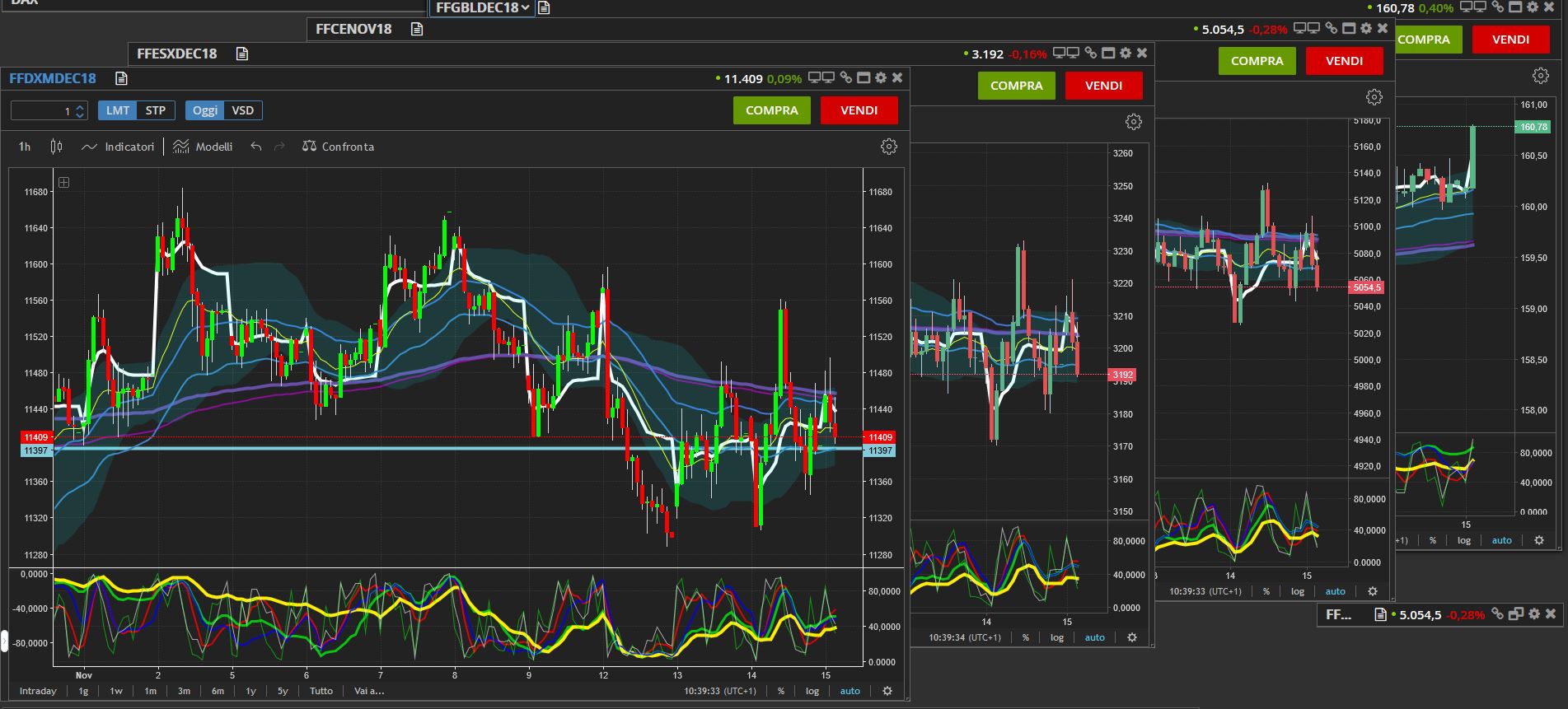
Task: Open the gear settings in the FFESXDEC18 header
Action: pos(1126,53)
